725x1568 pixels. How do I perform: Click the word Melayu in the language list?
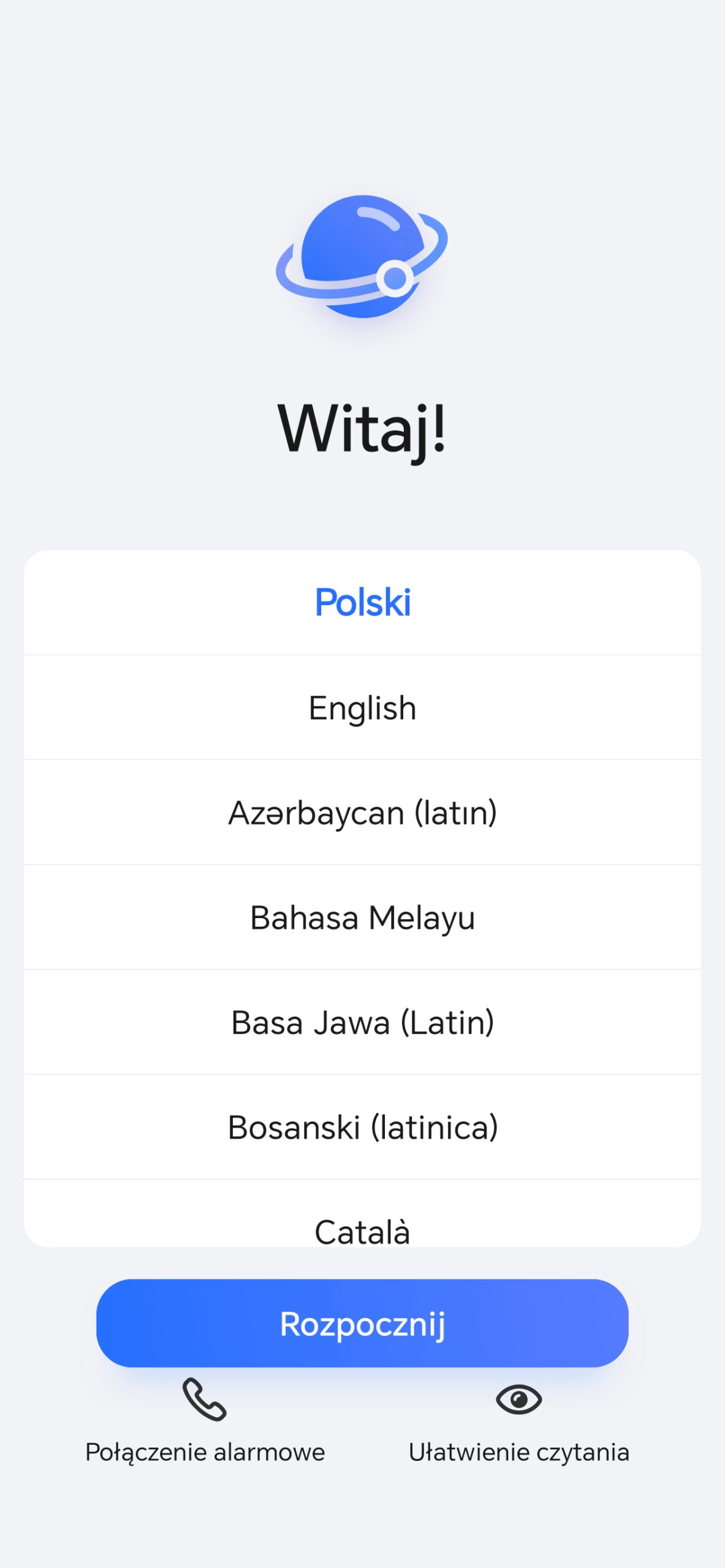coord(422,918)
